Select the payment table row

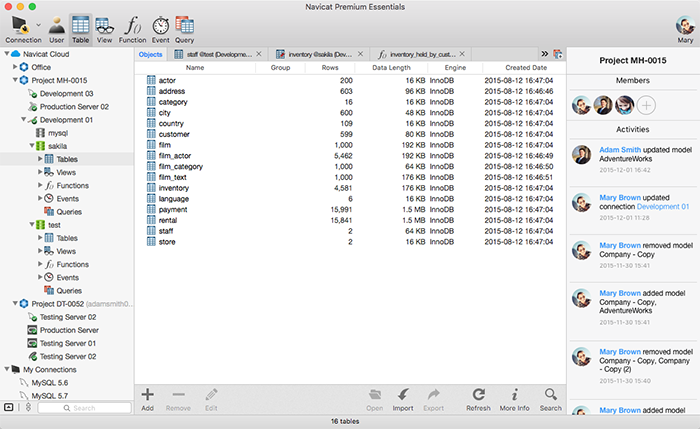pyautogui.click(x=350, y=209)
